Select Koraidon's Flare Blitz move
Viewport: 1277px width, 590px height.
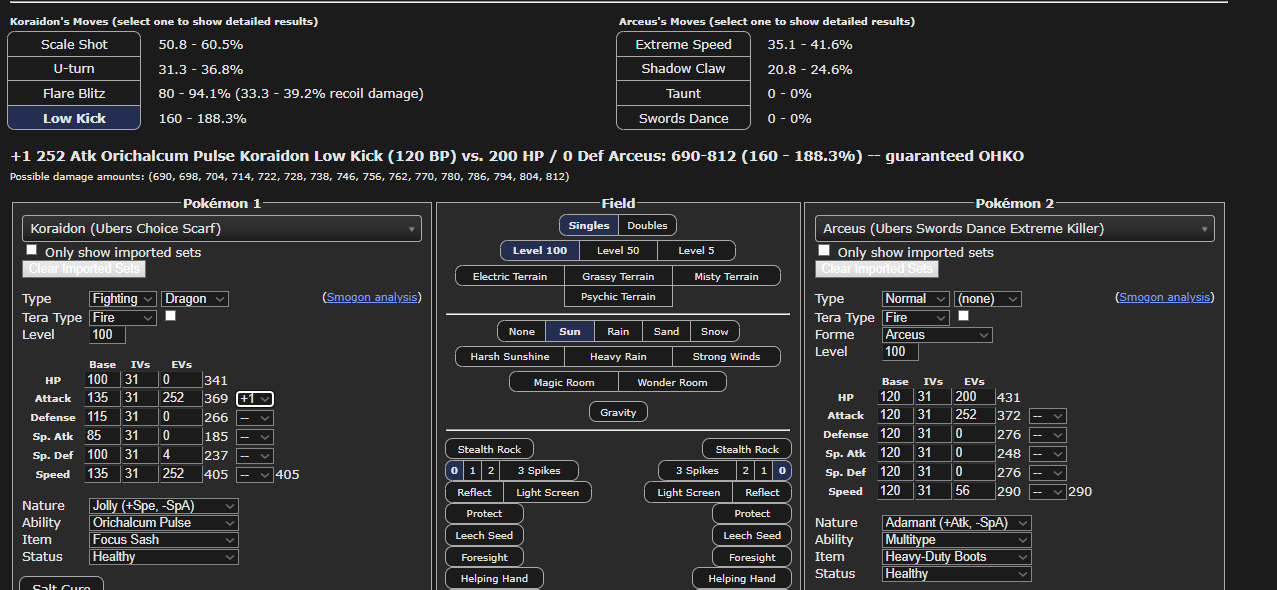74,94
